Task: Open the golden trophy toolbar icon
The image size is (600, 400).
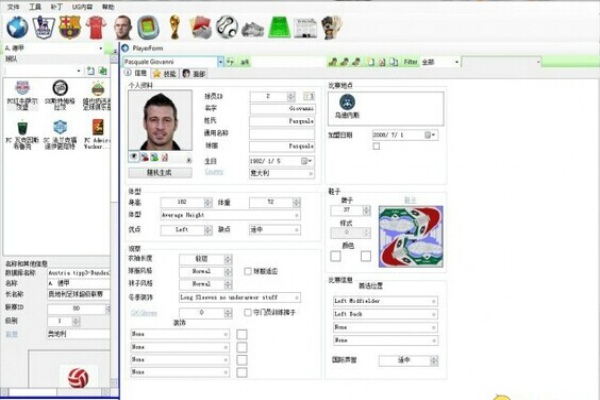Action: point(174,27)
